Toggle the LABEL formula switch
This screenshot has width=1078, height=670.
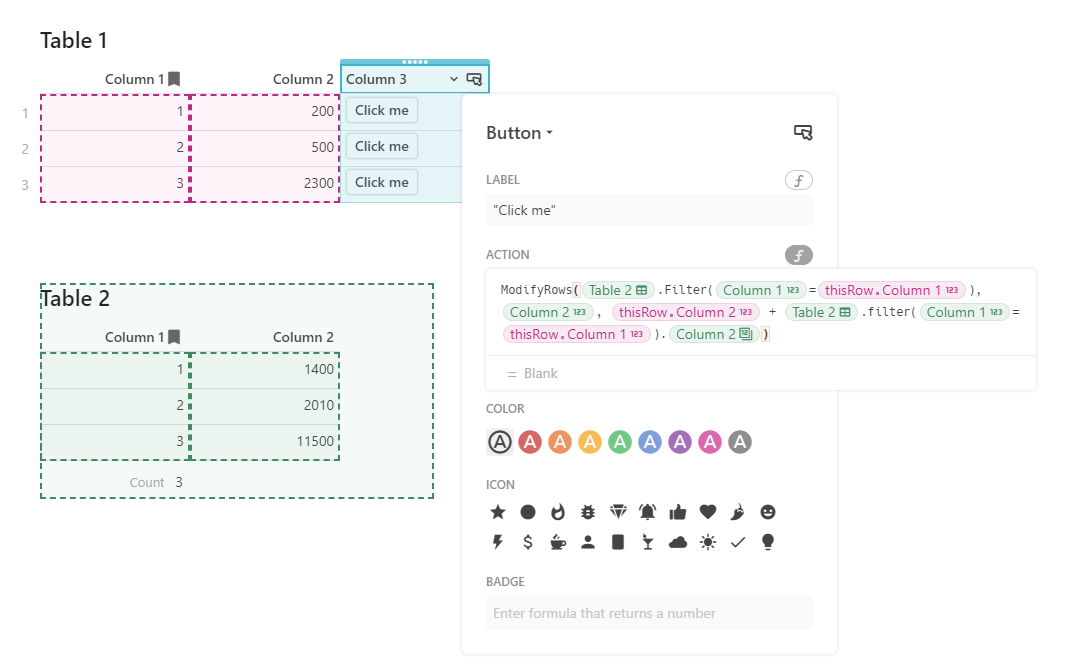click(x=799, y=180)
